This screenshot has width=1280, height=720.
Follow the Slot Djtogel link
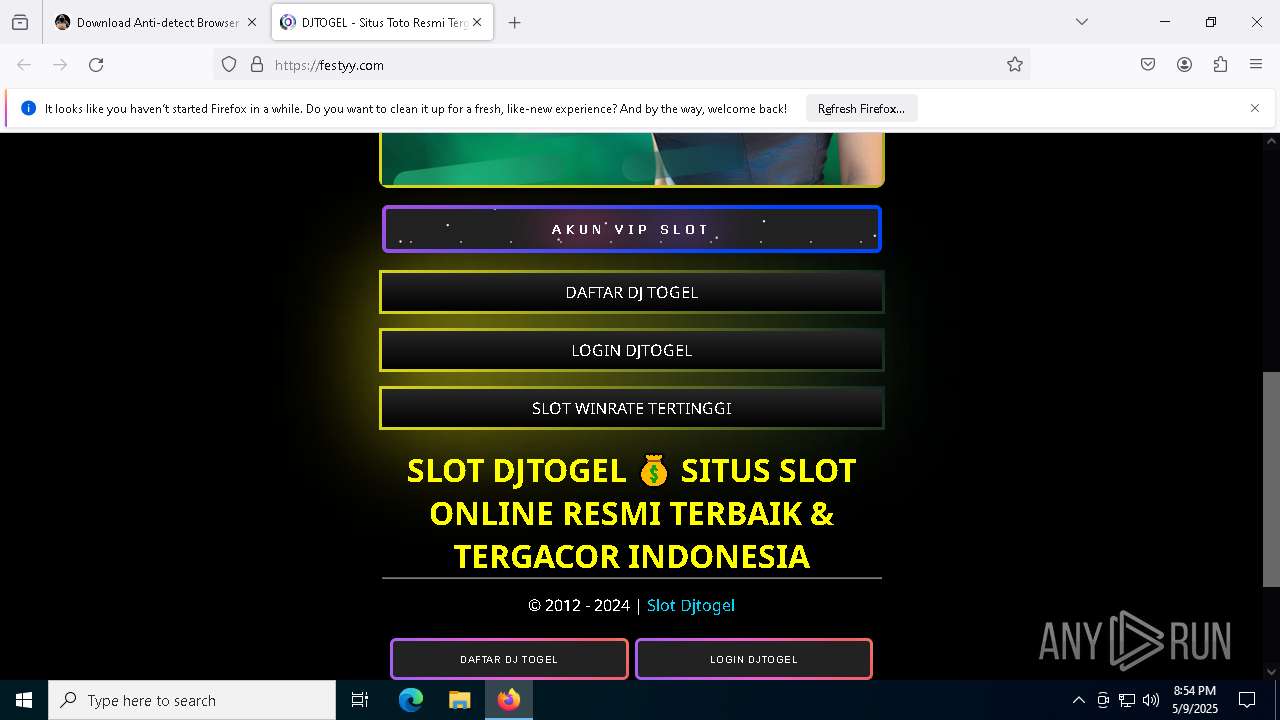(x=691, y=605)
